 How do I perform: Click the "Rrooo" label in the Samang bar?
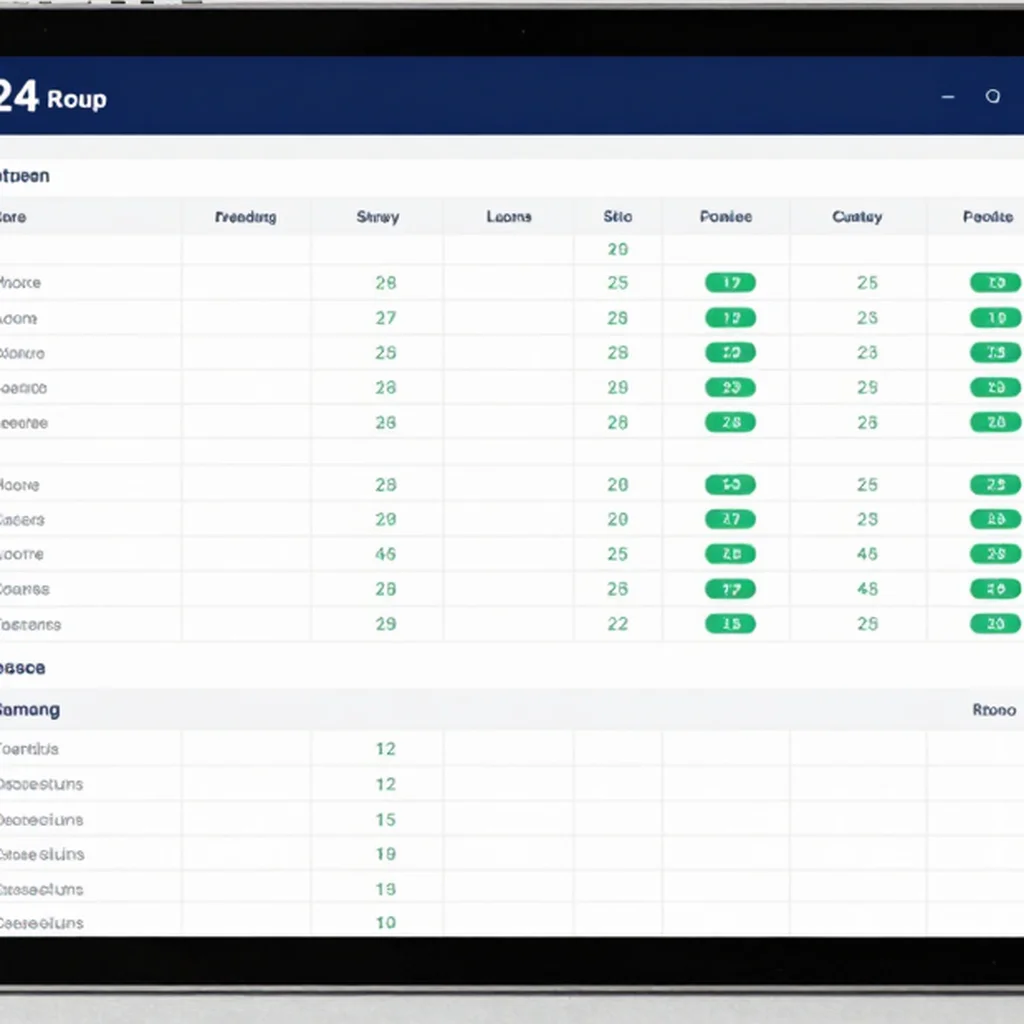point(994,710)
